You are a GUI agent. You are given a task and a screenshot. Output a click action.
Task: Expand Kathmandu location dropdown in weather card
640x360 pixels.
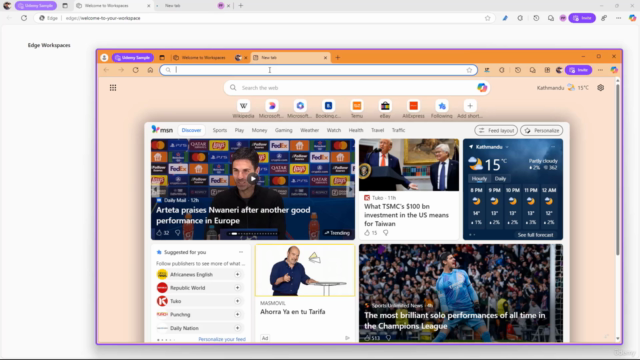507,147
